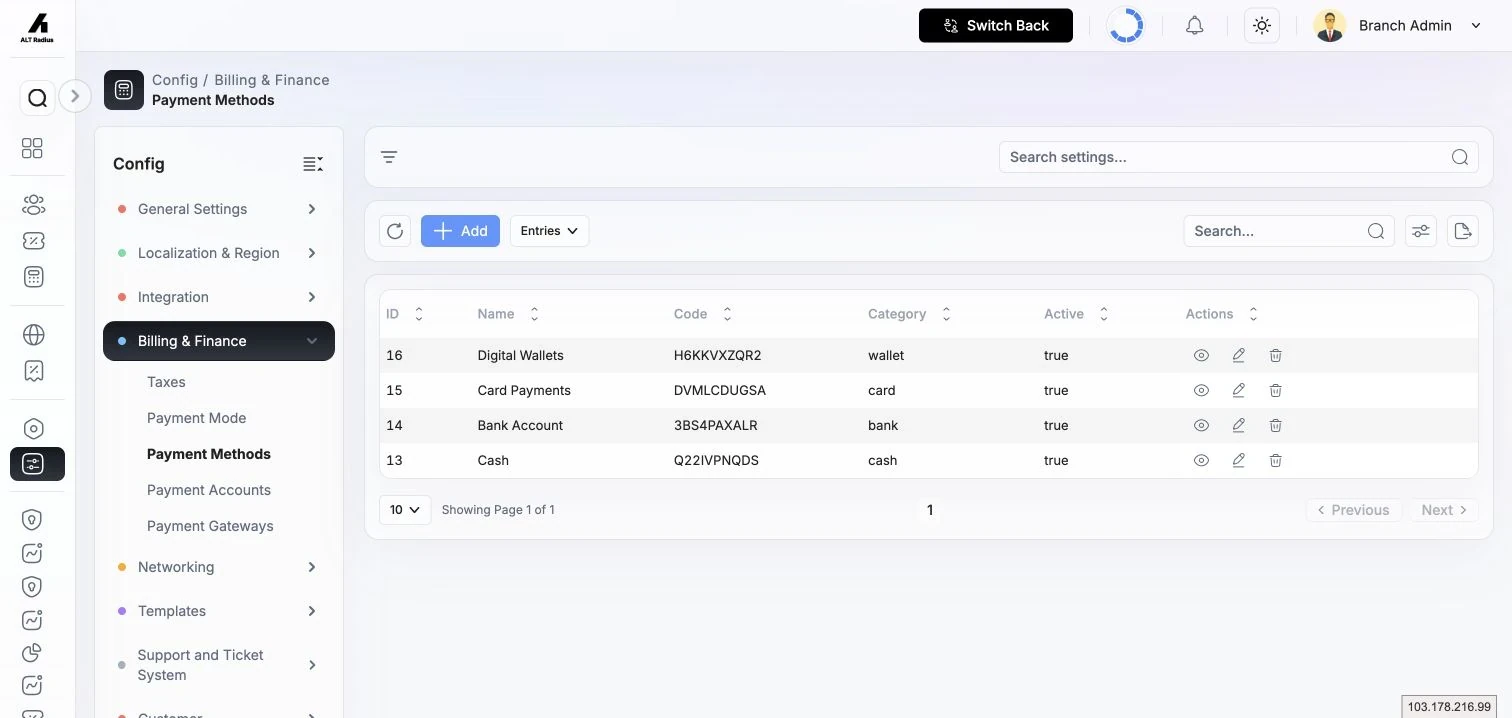
Task: Expand Integration section
Action: 219,297
